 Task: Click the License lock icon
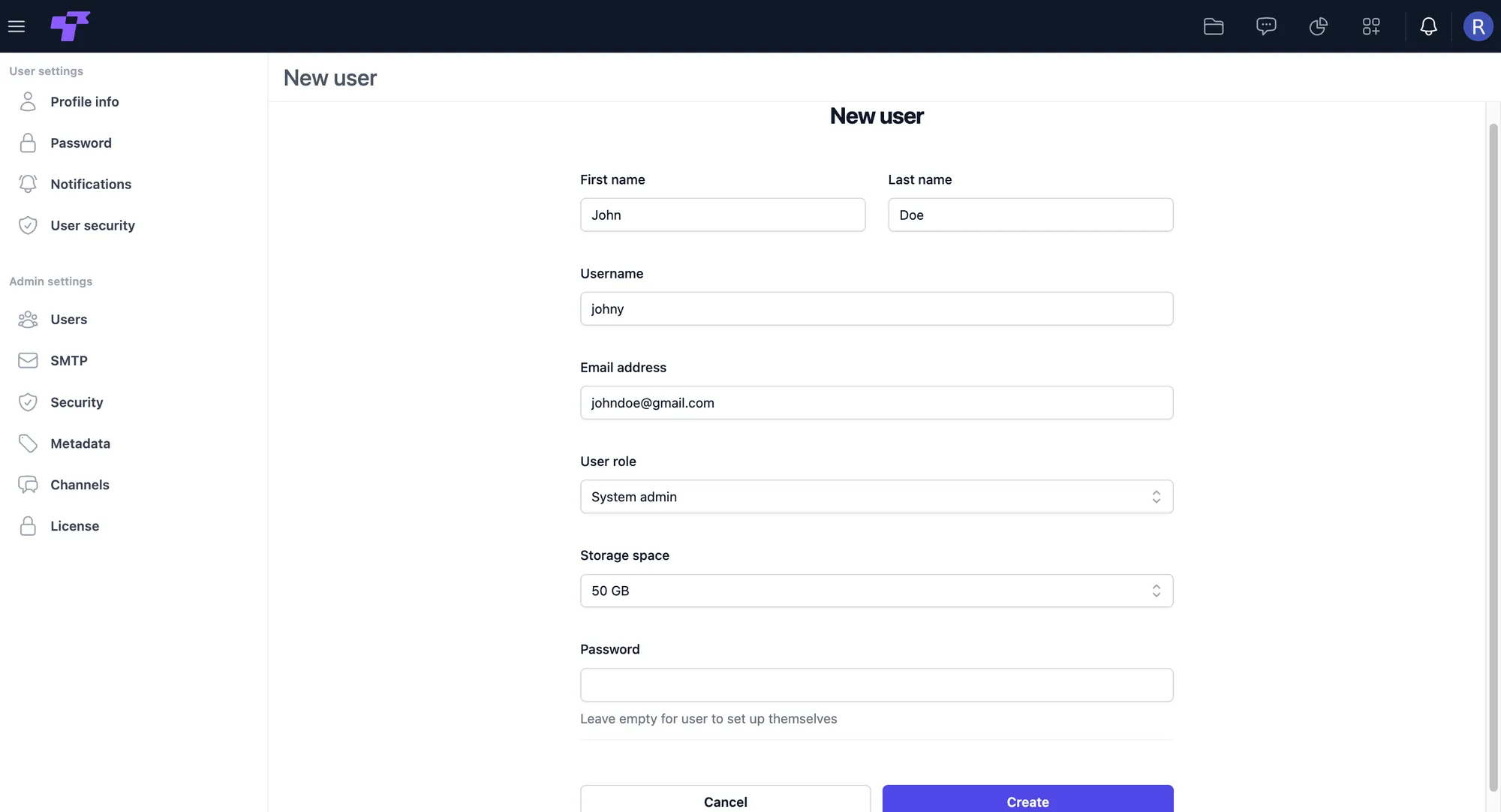pos(28,526)
